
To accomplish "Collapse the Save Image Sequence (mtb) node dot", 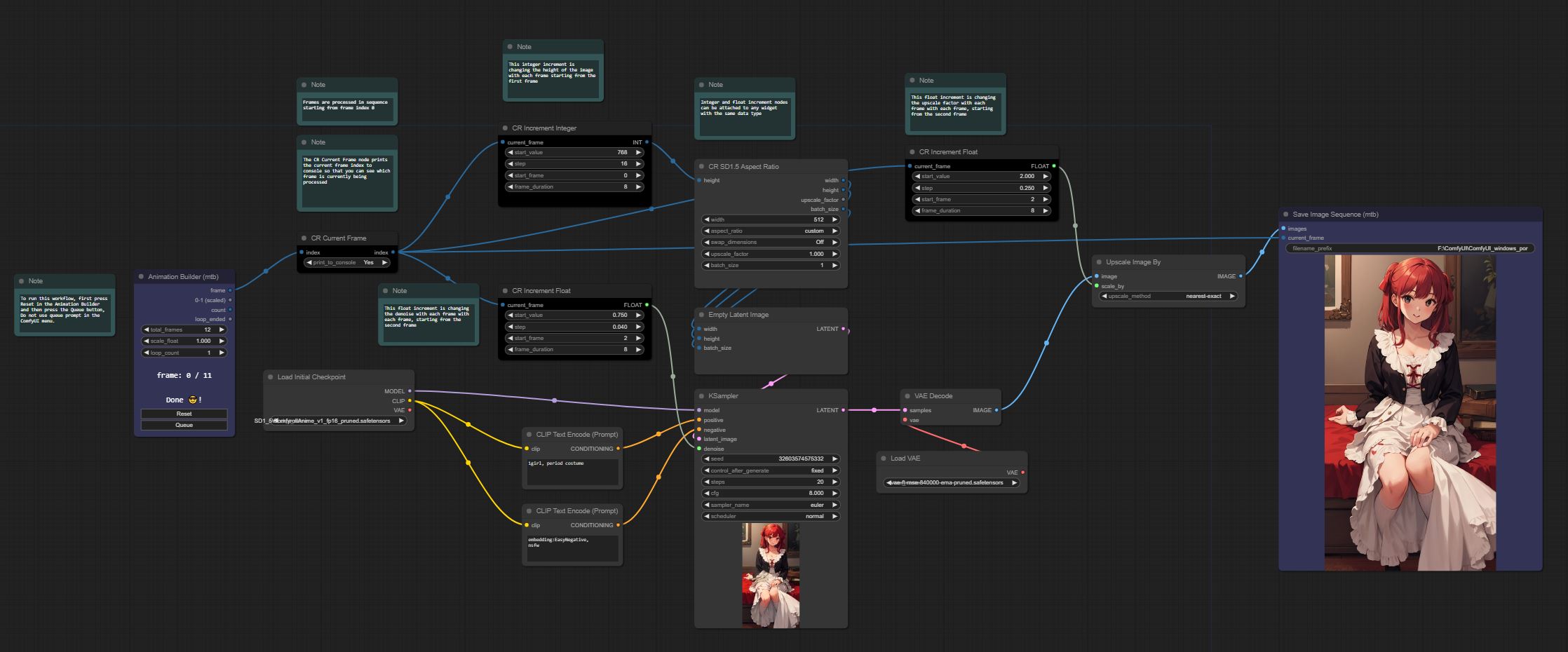I will pyautogui.click(x=1286, y=215).
